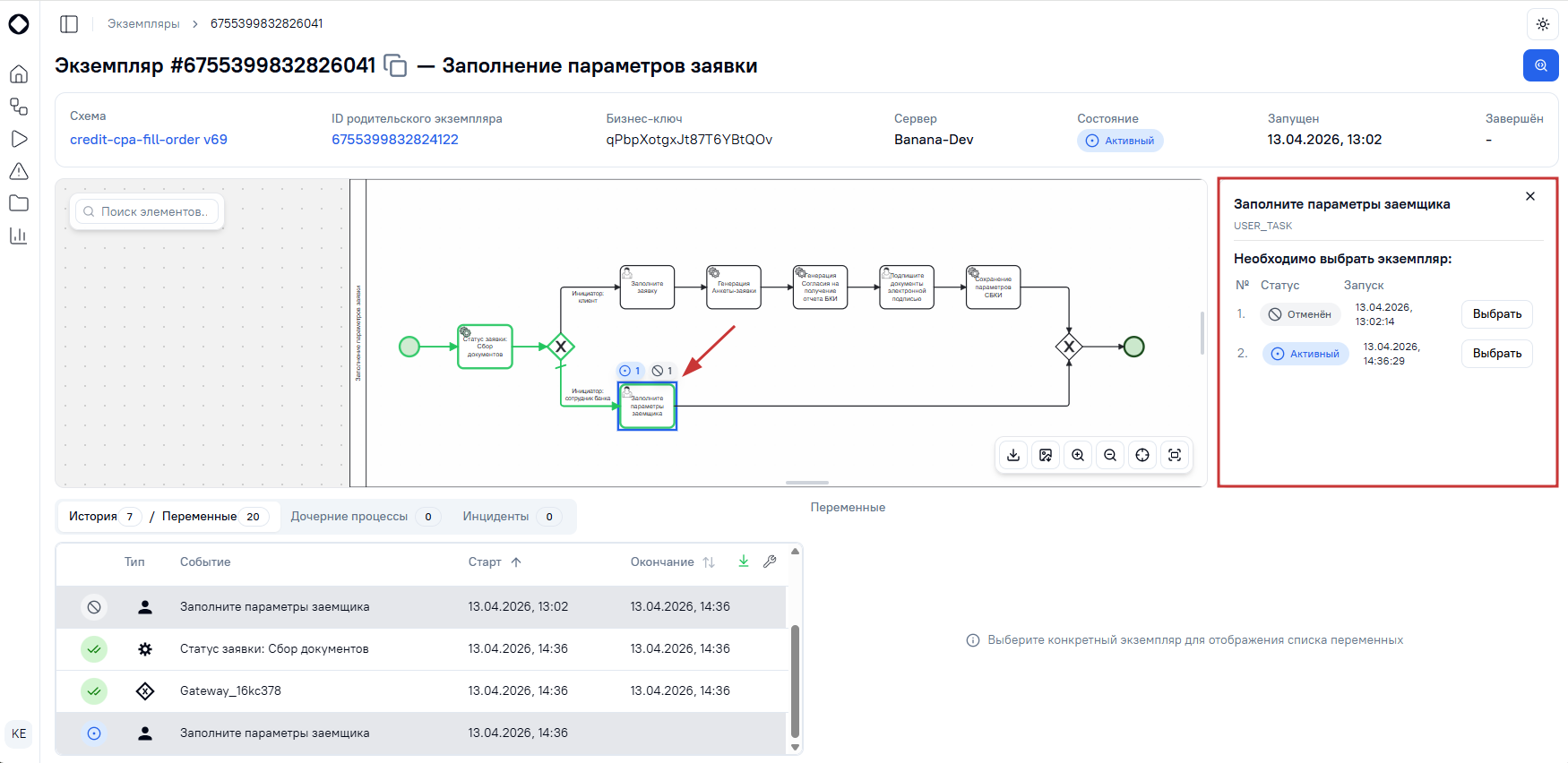Viewport: 1568px width, 763px height.
Task: Copy the instance ID with copy icon
Action: coord(395,65)
